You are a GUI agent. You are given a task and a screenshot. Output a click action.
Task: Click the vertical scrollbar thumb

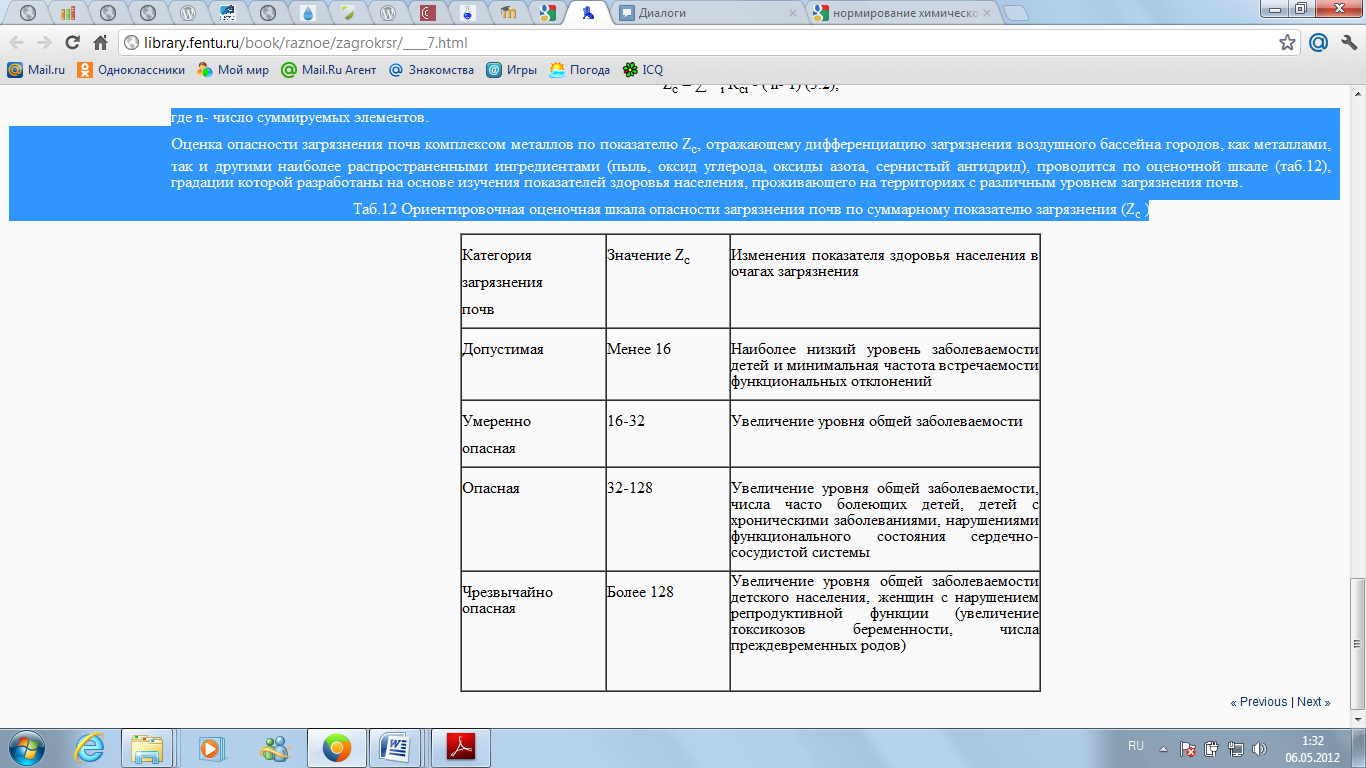pyautogui.click(x=1357, y=645)
